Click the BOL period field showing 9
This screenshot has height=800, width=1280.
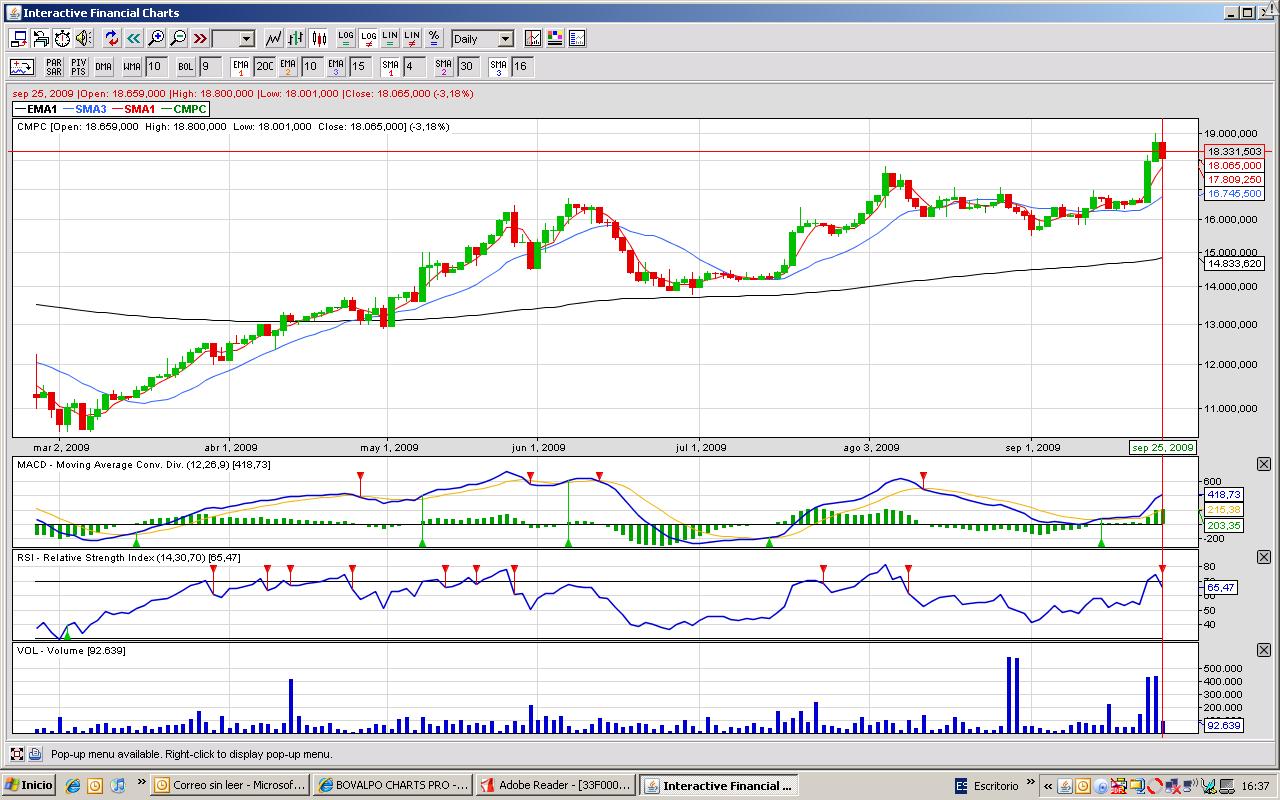[210, 67]
